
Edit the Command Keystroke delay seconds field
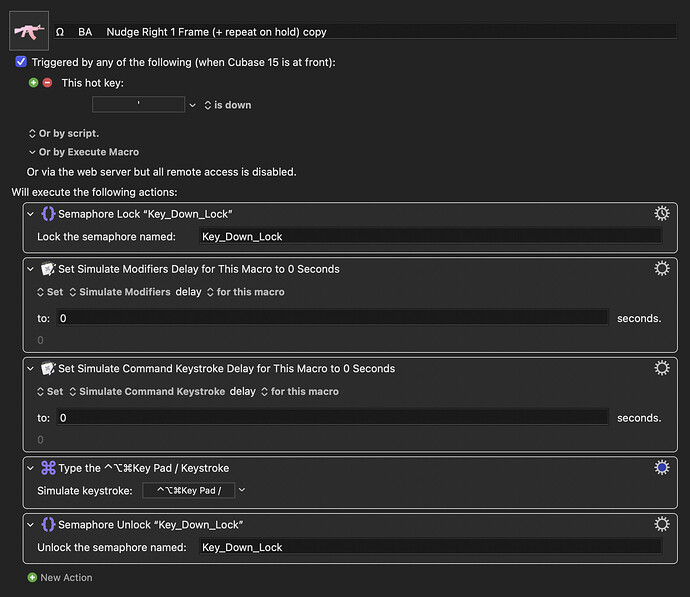coord(333,418)
